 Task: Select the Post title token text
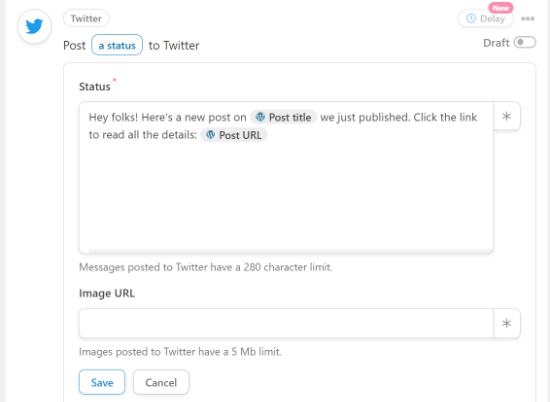point(290,117)
